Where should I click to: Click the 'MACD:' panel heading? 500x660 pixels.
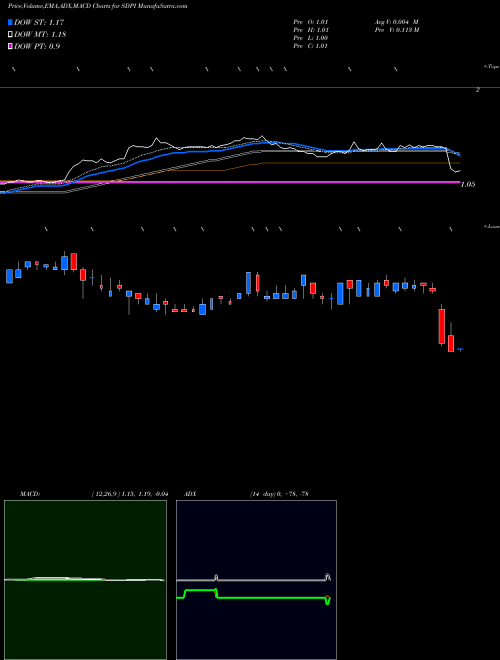point(30,494)
